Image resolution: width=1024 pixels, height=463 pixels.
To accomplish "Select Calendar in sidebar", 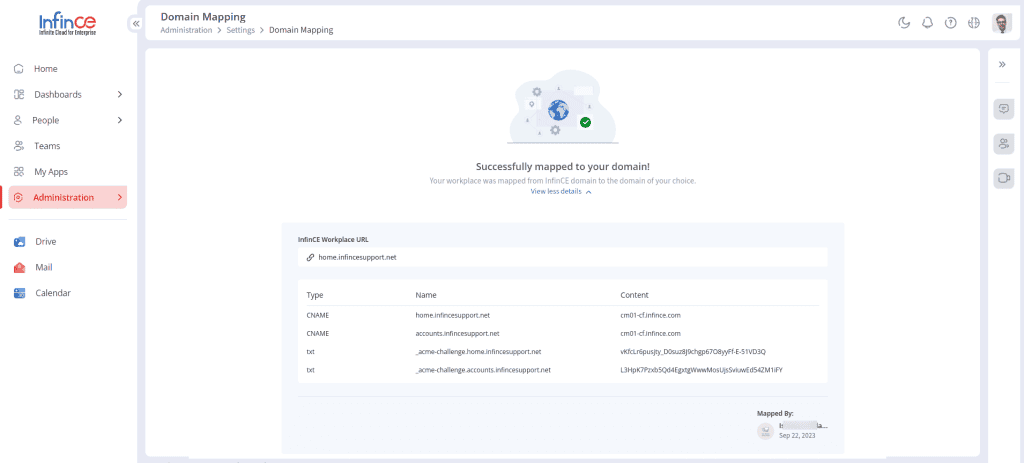I will point(53,293).
